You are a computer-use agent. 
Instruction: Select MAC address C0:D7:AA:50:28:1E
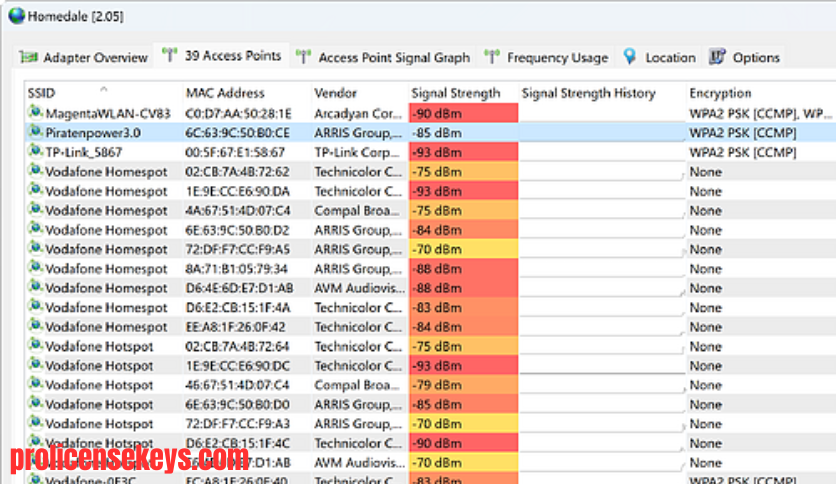click(x=238, y=114)
